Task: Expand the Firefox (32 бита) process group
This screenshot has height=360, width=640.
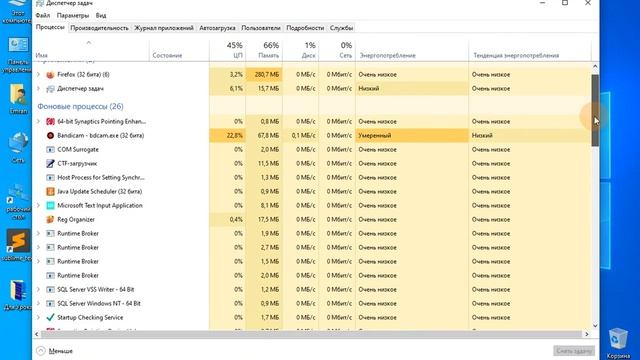Action: tap(38, 75)
